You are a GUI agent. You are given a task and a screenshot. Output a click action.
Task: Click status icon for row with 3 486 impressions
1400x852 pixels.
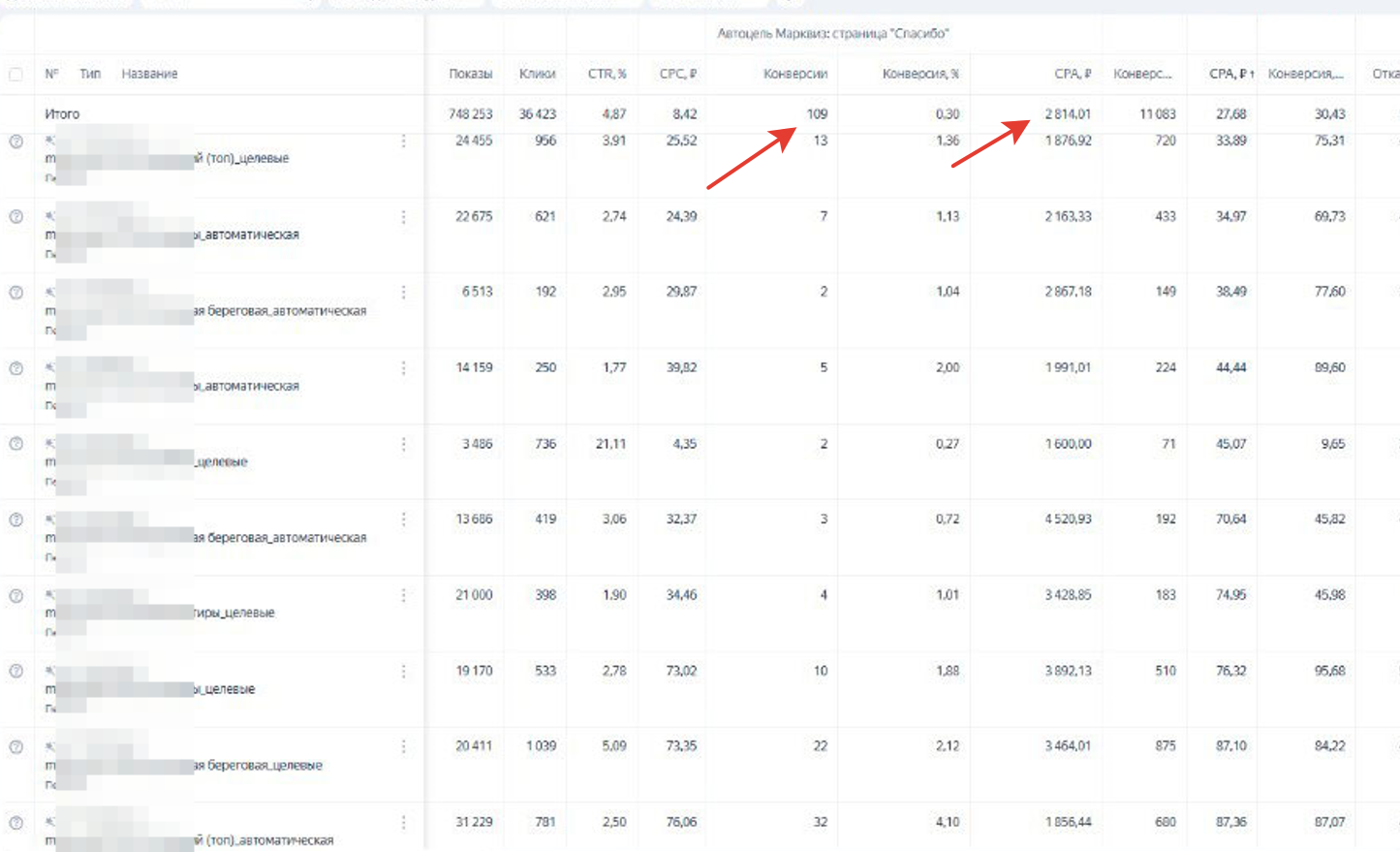tap(16, 444)
